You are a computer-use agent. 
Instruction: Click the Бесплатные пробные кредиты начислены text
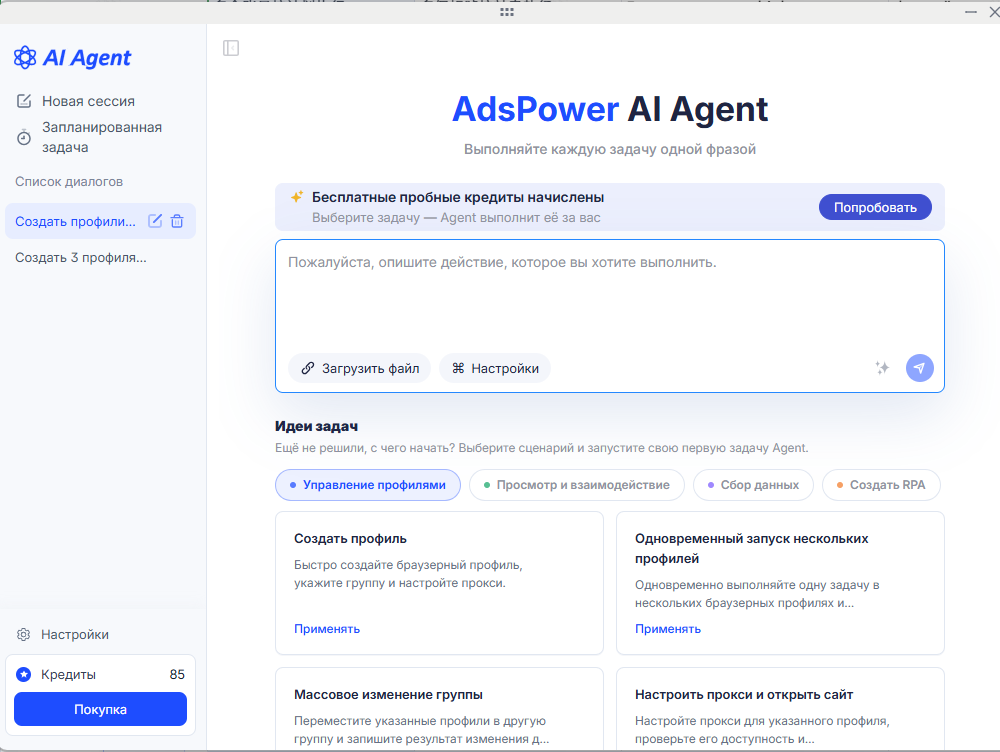tap(458, 197)
